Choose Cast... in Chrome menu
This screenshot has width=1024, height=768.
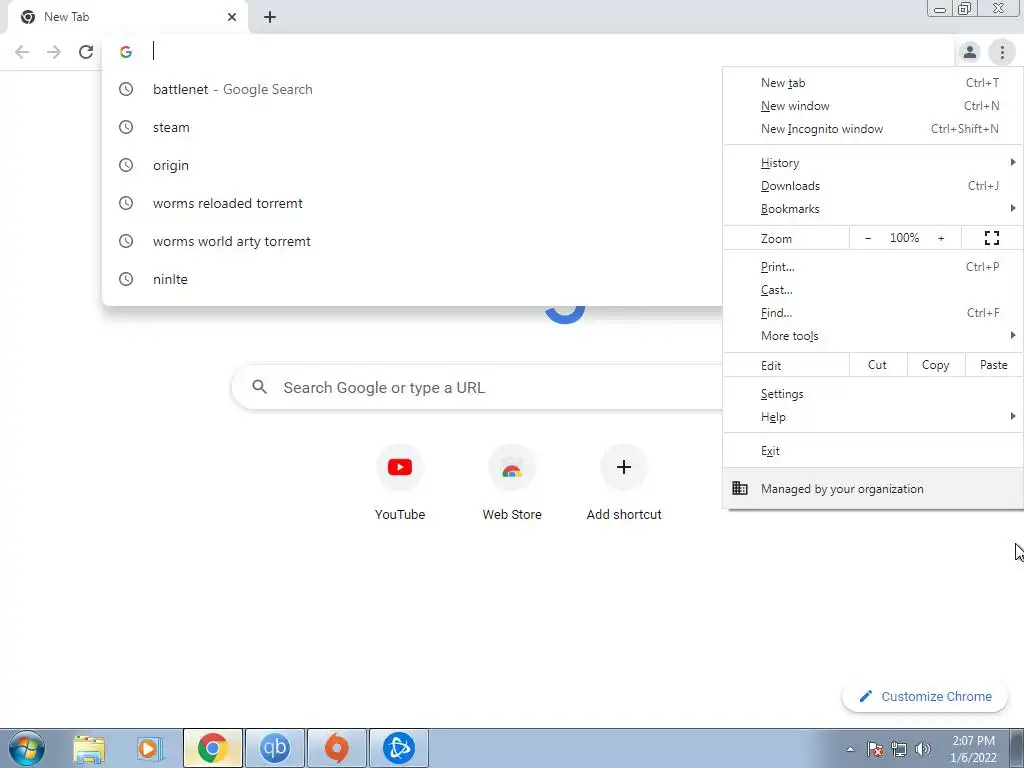[x=872, y=289]
